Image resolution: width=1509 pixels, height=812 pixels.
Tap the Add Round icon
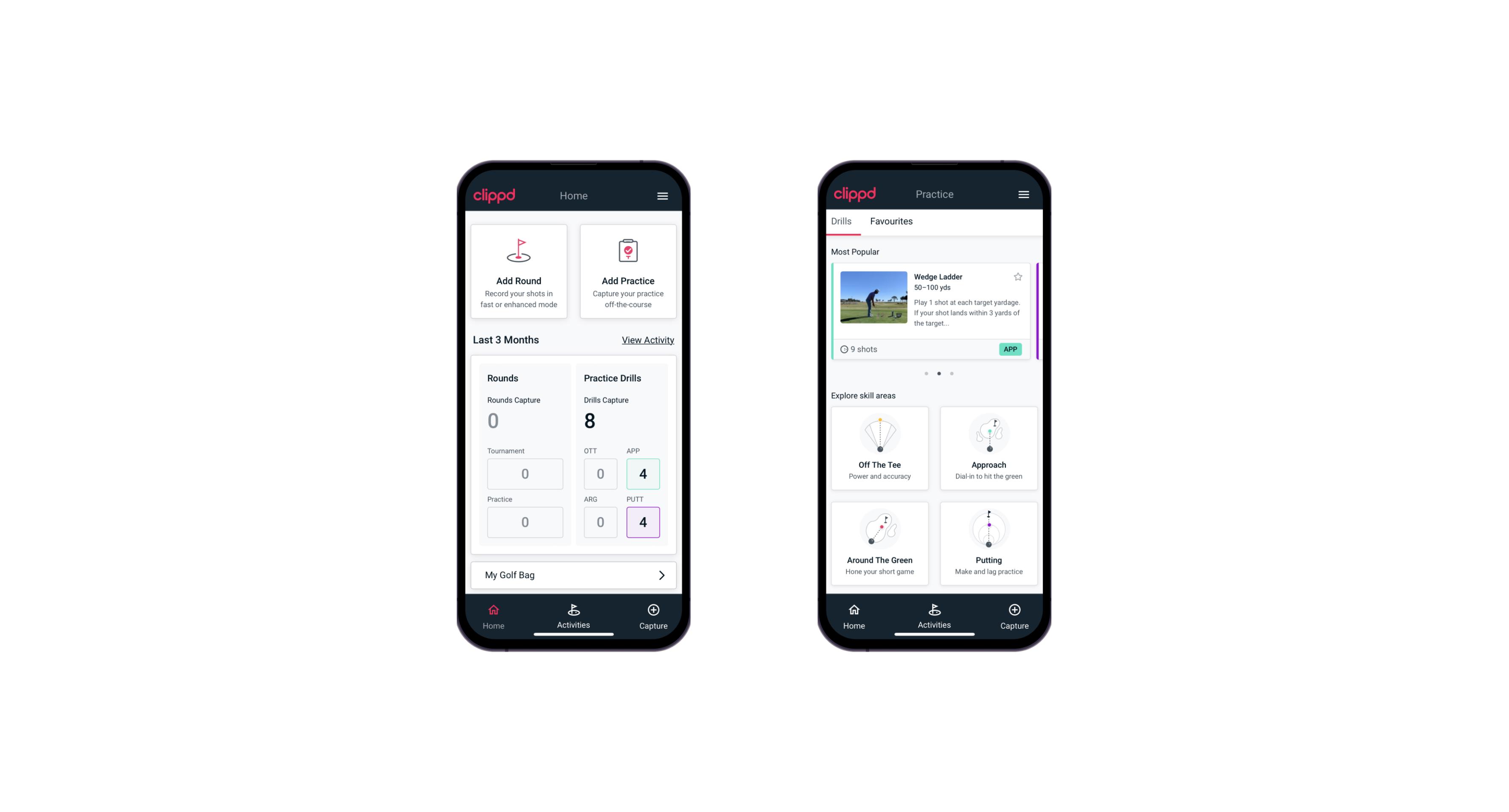tap(518, 253)
